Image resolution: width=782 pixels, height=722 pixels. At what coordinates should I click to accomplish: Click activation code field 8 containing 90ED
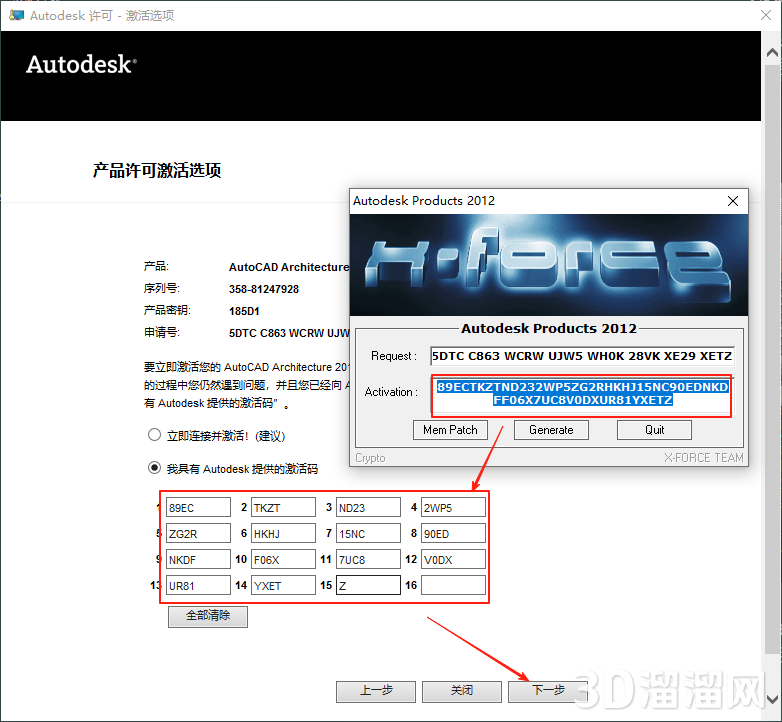[453, 534]
